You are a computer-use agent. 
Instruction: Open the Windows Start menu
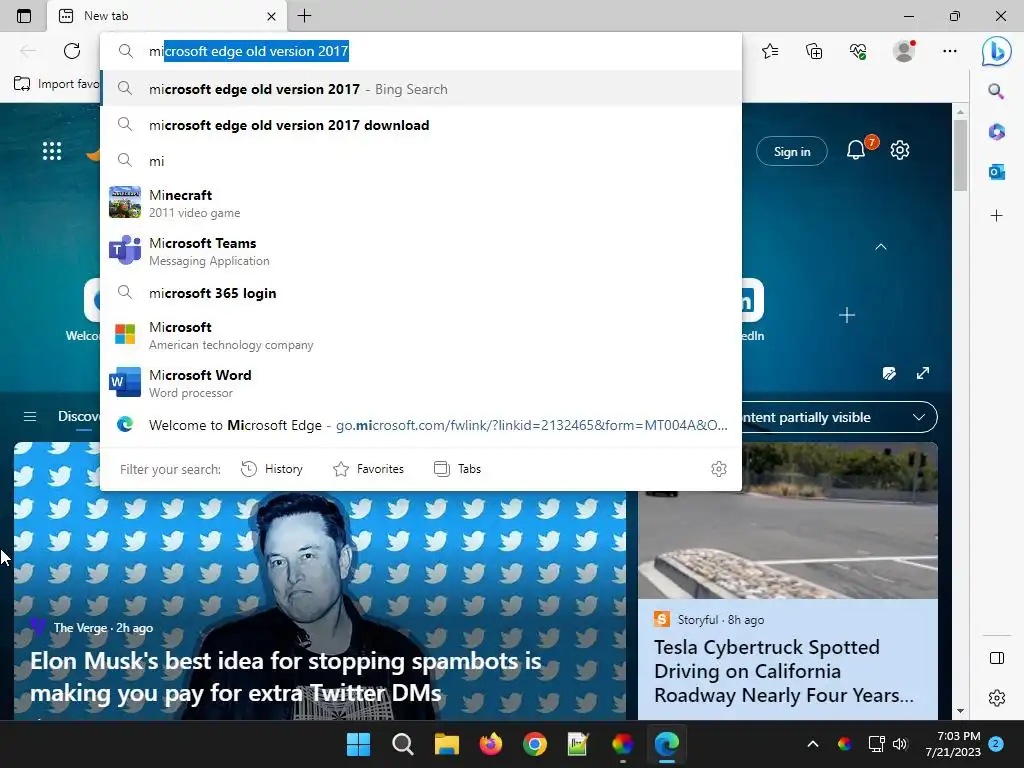tap(359, 744)
